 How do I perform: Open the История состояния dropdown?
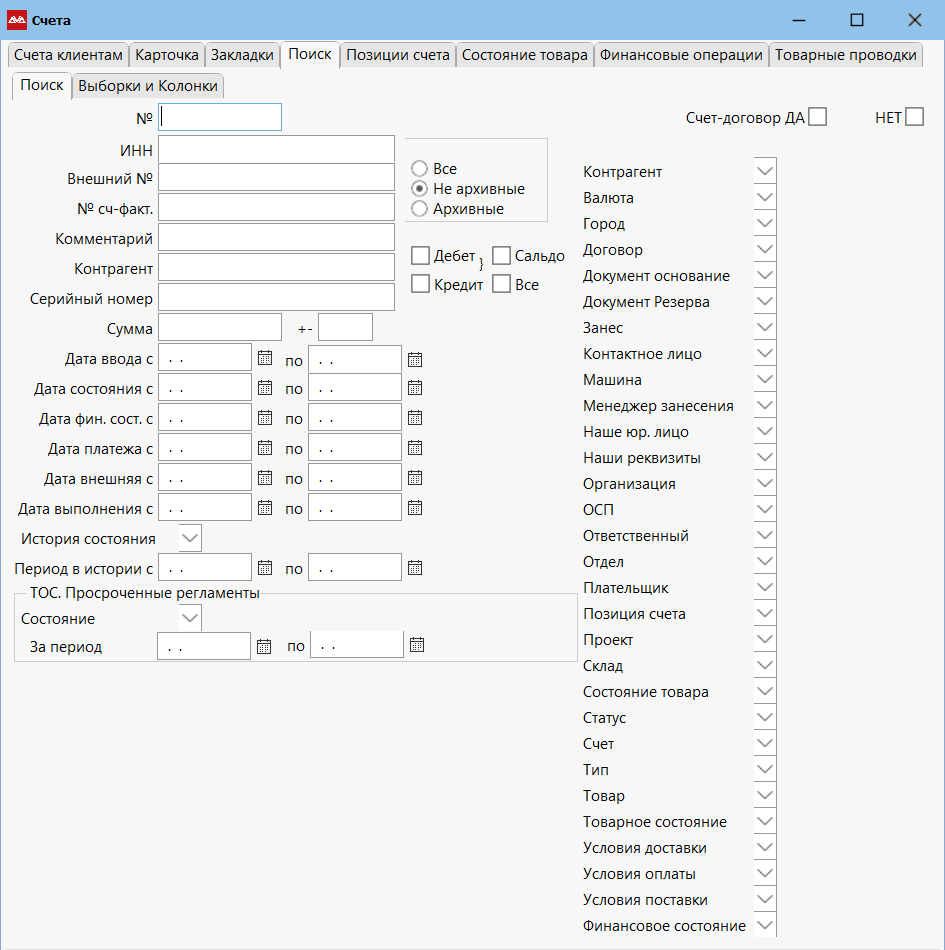pyautogui.click(x=190, y=538)
